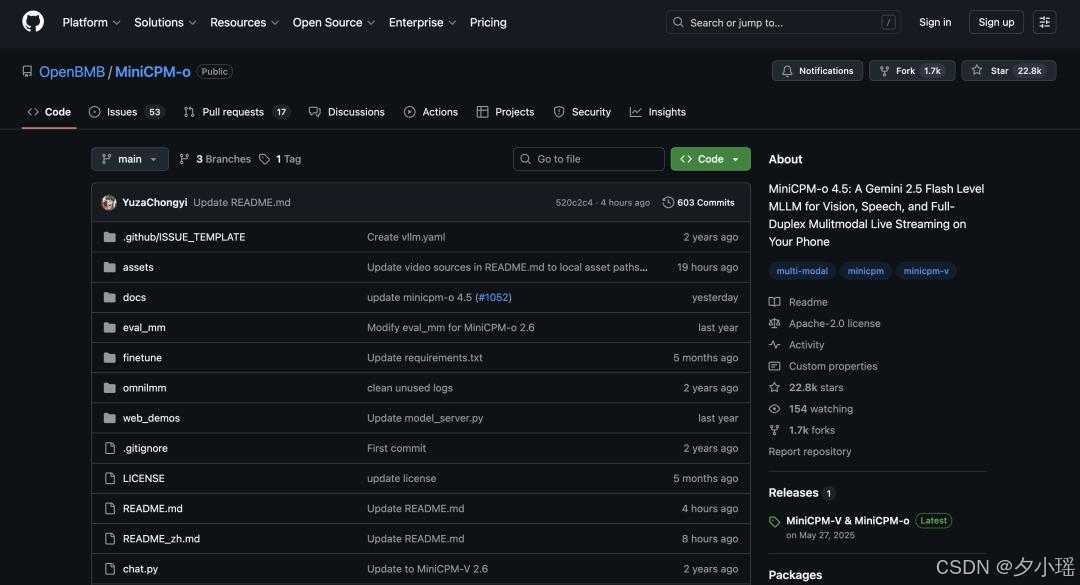
Task: Click the docs folder icon
Action: pyautogui.click(x=110, y=298)
